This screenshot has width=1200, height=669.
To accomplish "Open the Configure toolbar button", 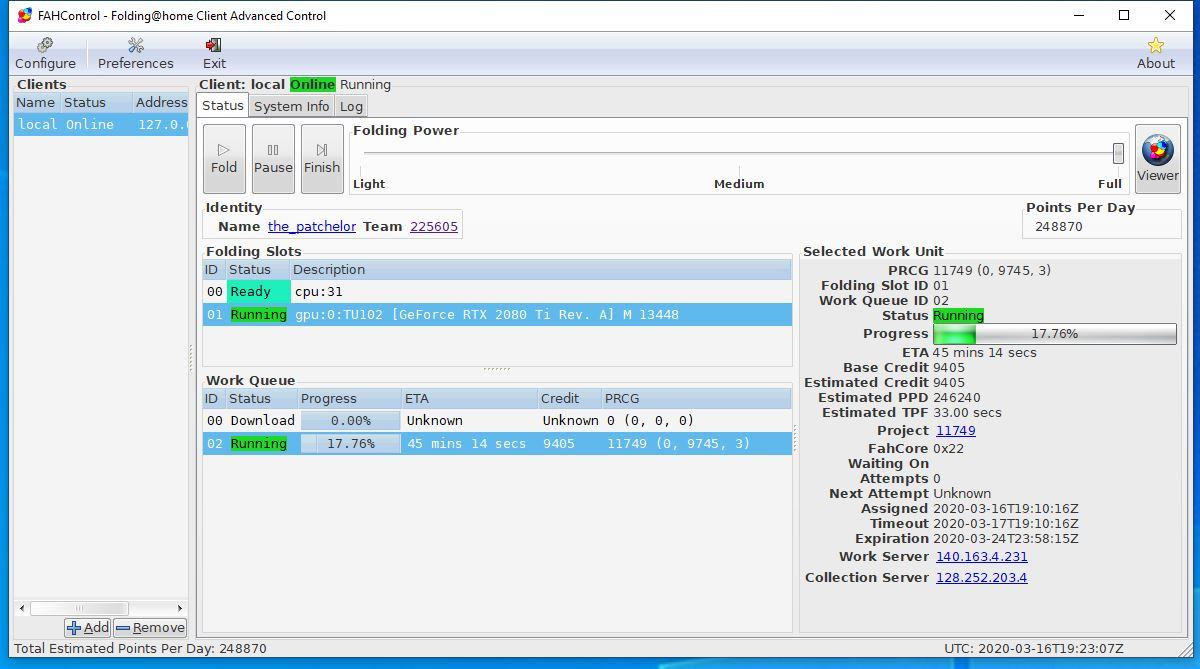I will pyautogui.click(x=45, y=54).
